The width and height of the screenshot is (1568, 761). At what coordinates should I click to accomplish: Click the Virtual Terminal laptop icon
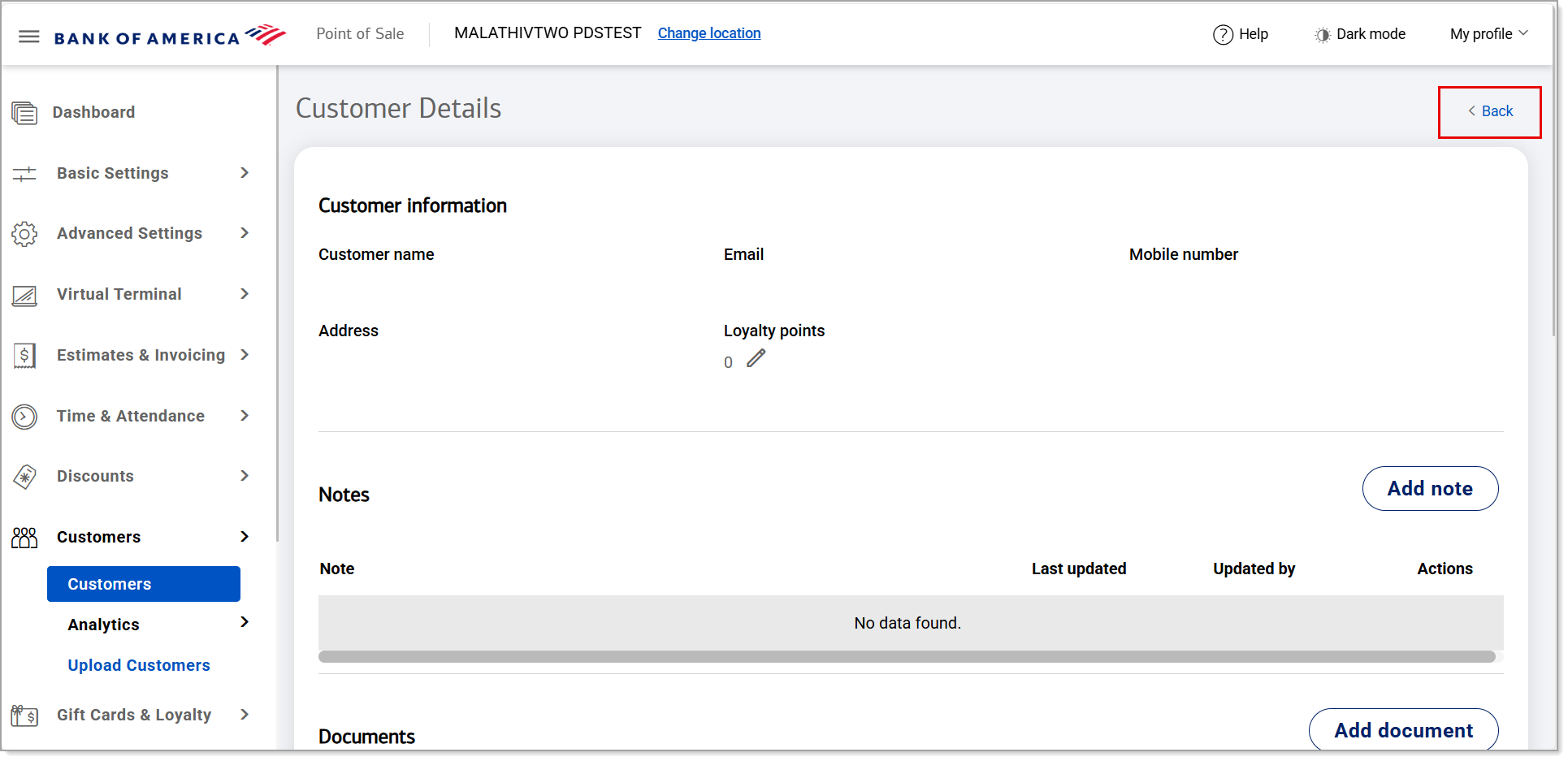(x=24, y=295)
